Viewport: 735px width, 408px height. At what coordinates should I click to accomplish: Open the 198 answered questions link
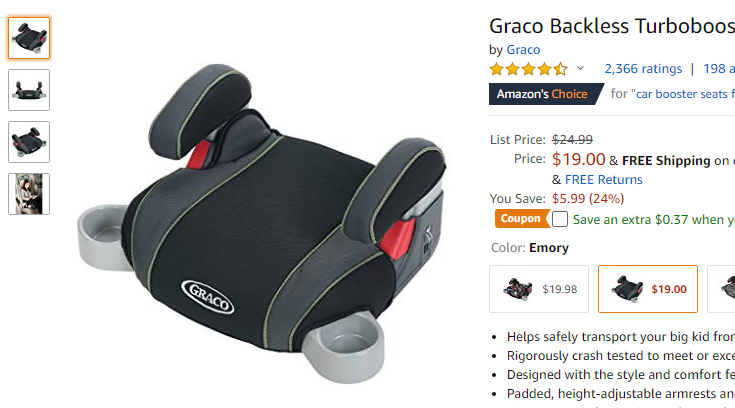pos(719,69)
